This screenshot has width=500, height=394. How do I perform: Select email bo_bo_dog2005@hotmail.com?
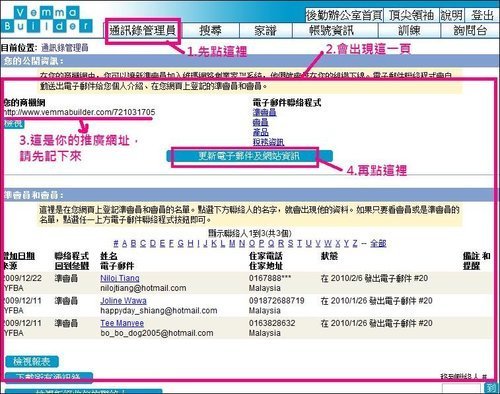click(157, 333)
